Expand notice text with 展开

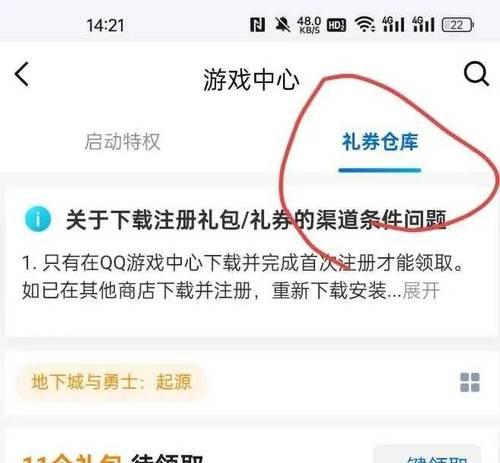click(421, 290)
